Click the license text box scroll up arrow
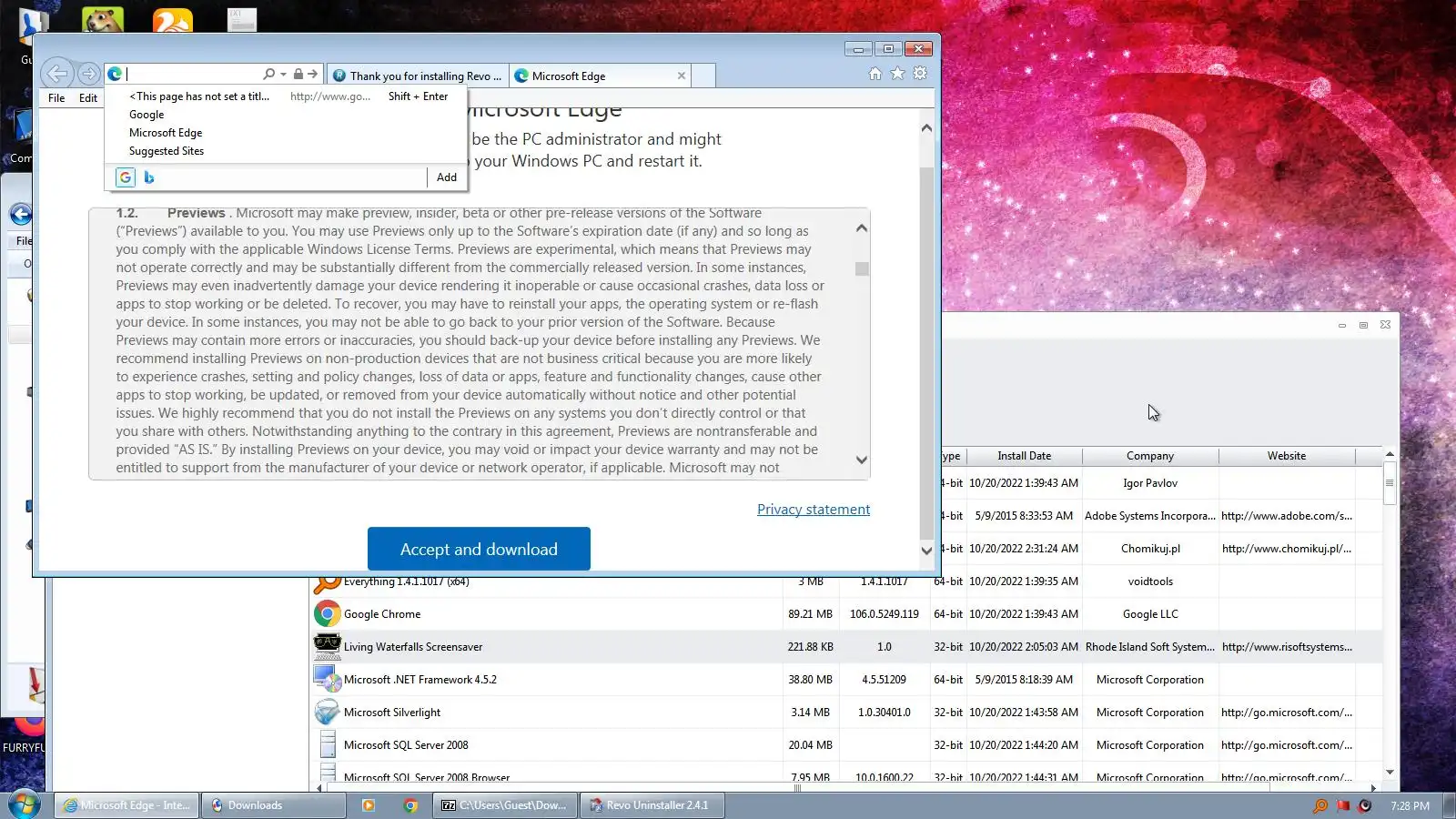Screen dimensions: 1456x819 [861, 227]
